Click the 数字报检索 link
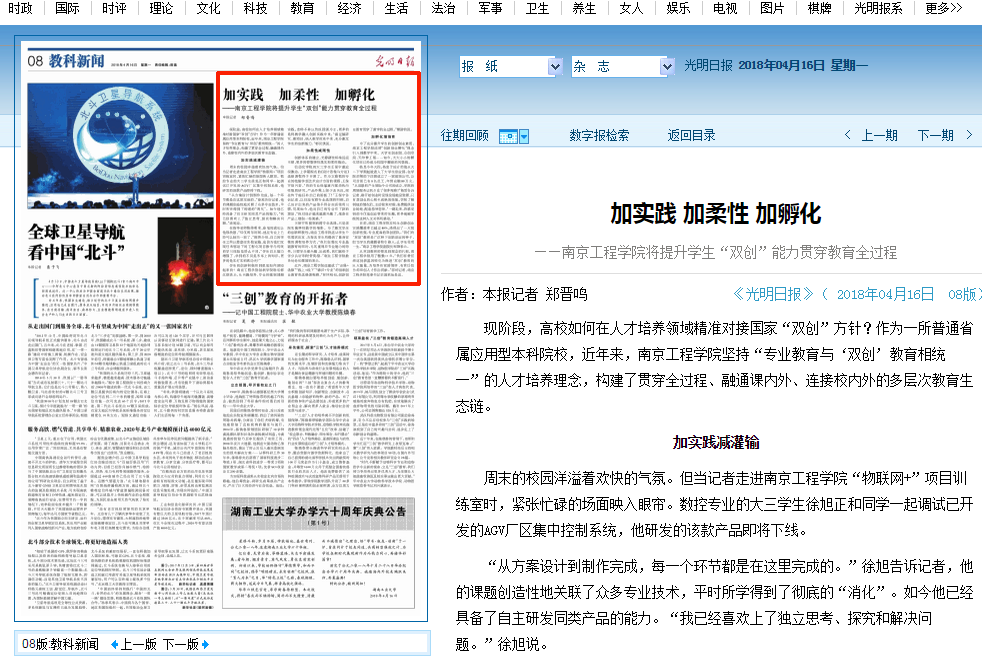982x661 pixels. (x=599, y=135)
